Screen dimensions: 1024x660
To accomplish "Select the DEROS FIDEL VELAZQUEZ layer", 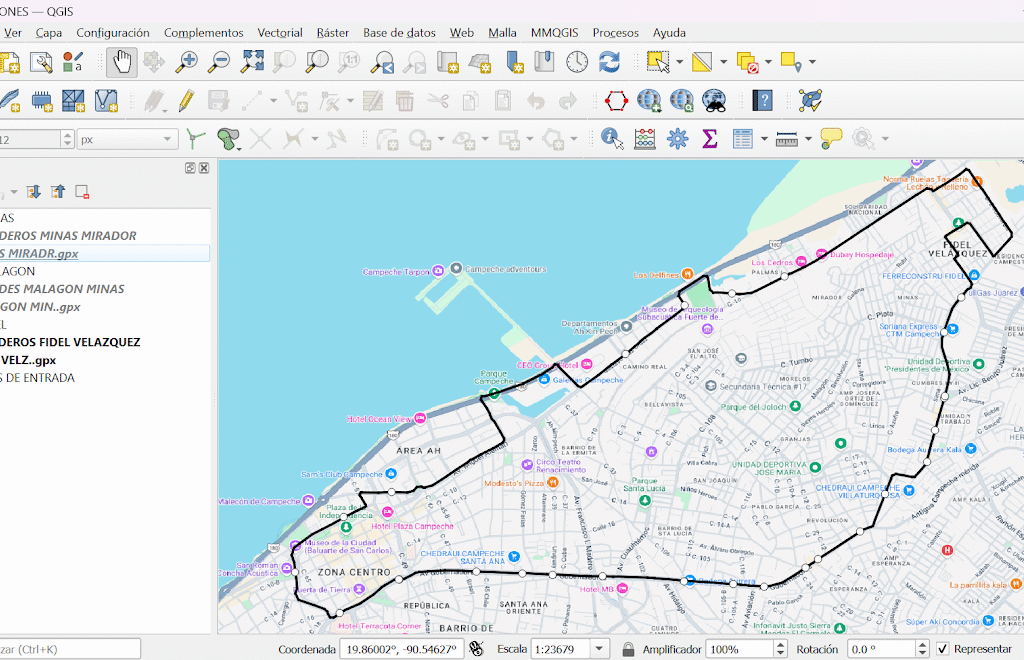I will pos(70,342).
